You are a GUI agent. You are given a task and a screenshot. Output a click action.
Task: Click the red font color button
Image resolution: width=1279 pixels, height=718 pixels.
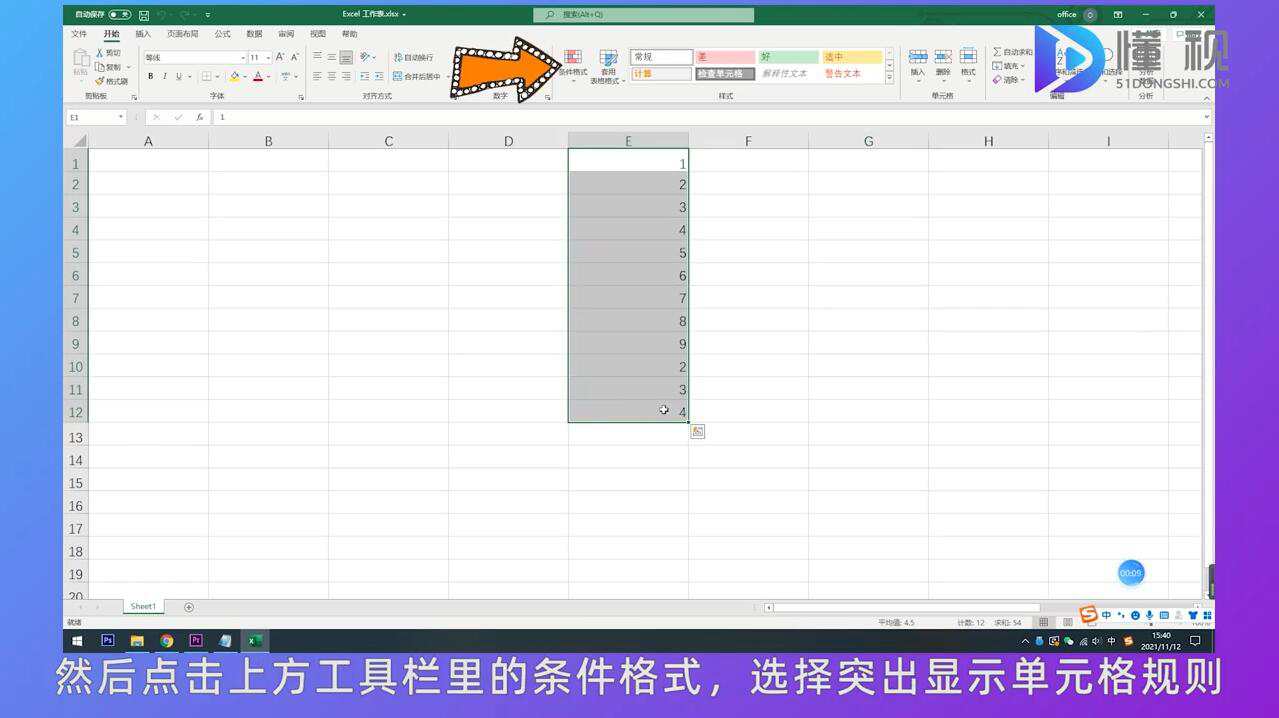point(258,76)
